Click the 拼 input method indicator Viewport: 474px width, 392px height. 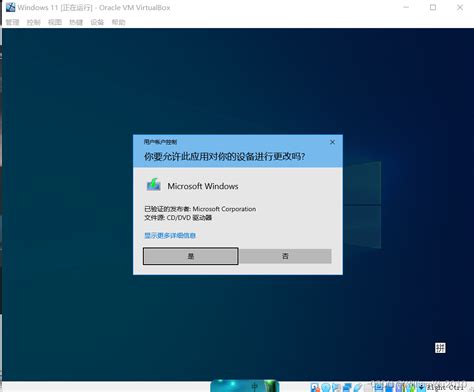pos(440,348)
